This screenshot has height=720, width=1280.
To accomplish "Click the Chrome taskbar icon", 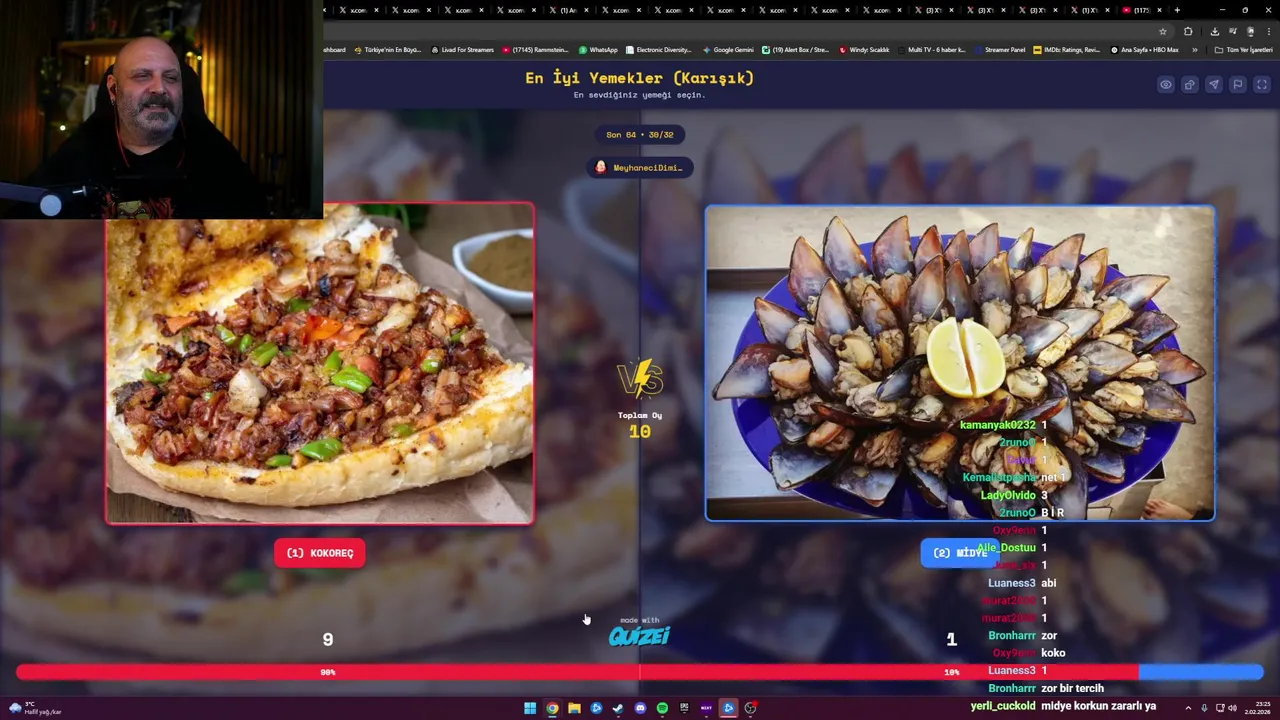I will click(x=552, y=708).
